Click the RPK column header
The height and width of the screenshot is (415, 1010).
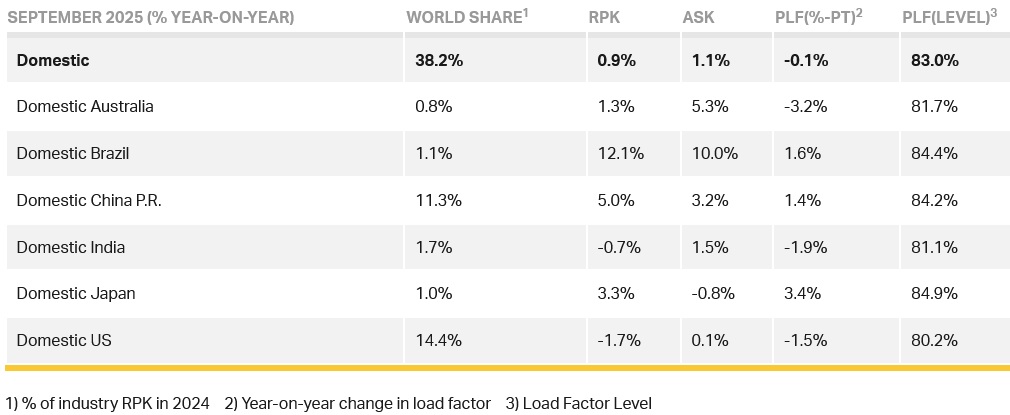pyautogui.click(x=604, y=18)
